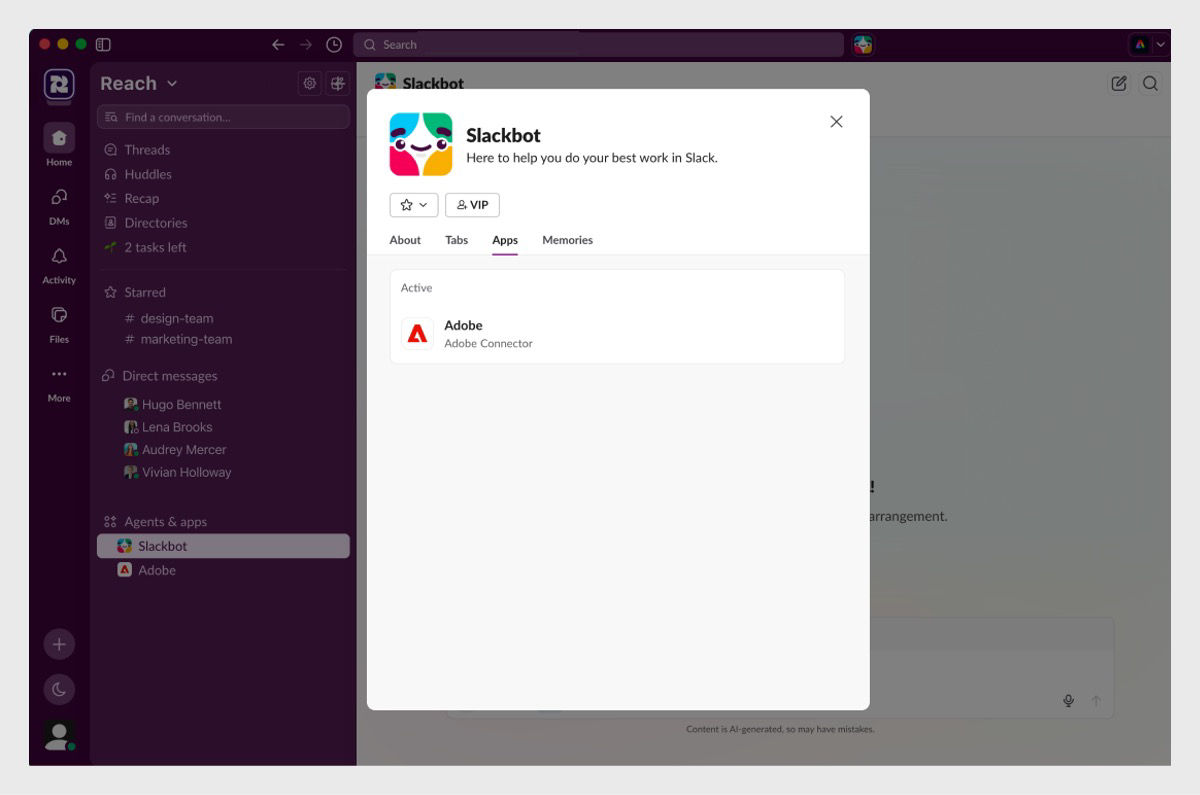
Task: Expand the Reach workspace menu
Action: 139,83
